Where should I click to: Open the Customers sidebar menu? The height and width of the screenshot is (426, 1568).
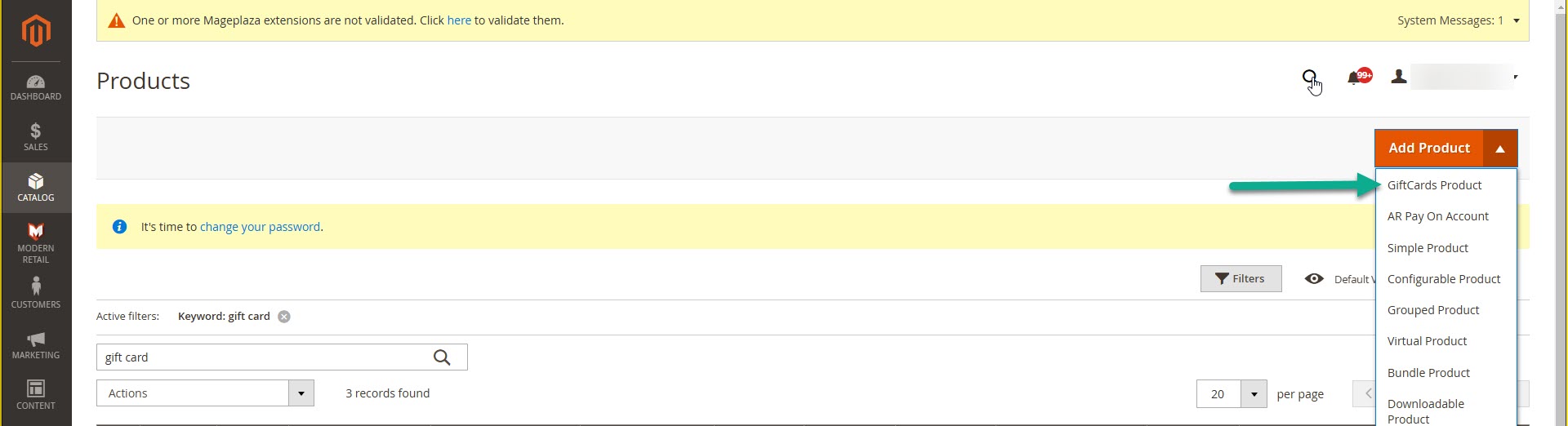36,293
